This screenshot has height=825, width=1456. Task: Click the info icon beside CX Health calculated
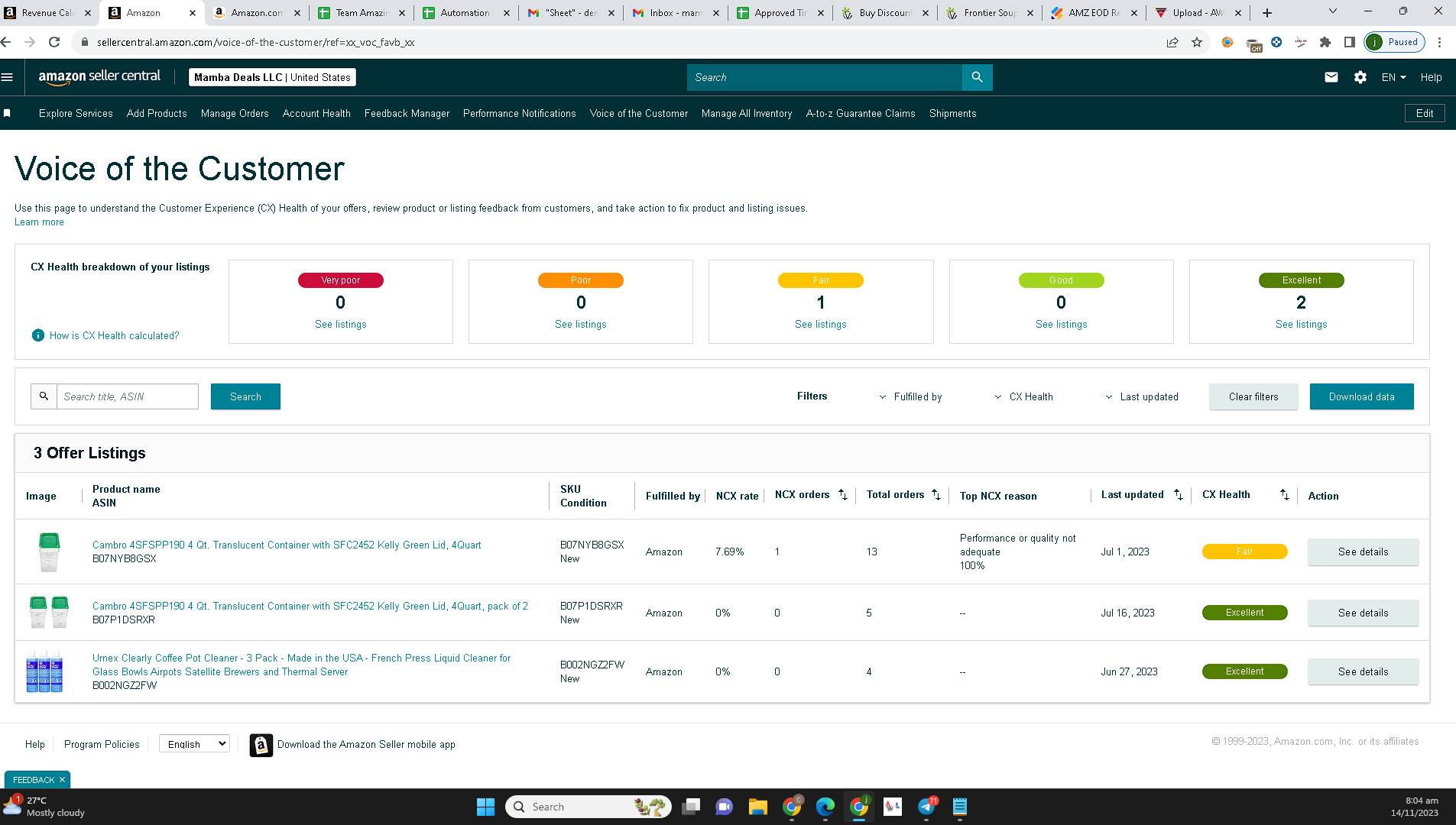[x=38, y=335]
